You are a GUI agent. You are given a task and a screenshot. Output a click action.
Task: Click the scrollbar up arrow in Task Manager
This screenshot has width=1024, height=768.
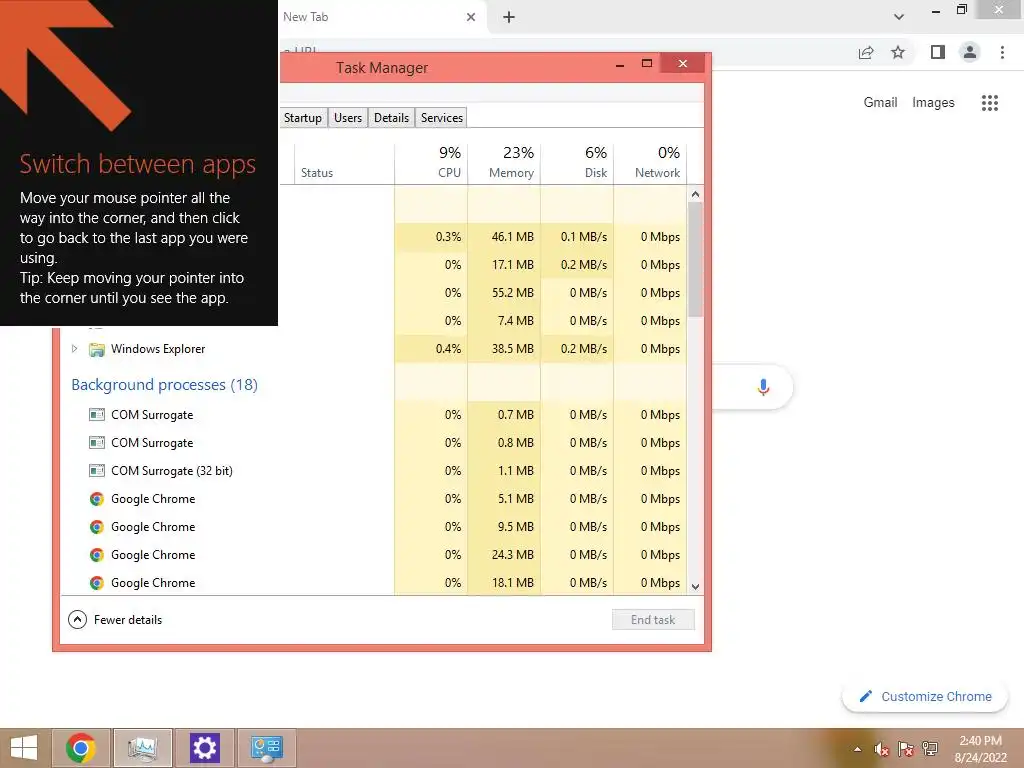[x=696, y=194]
